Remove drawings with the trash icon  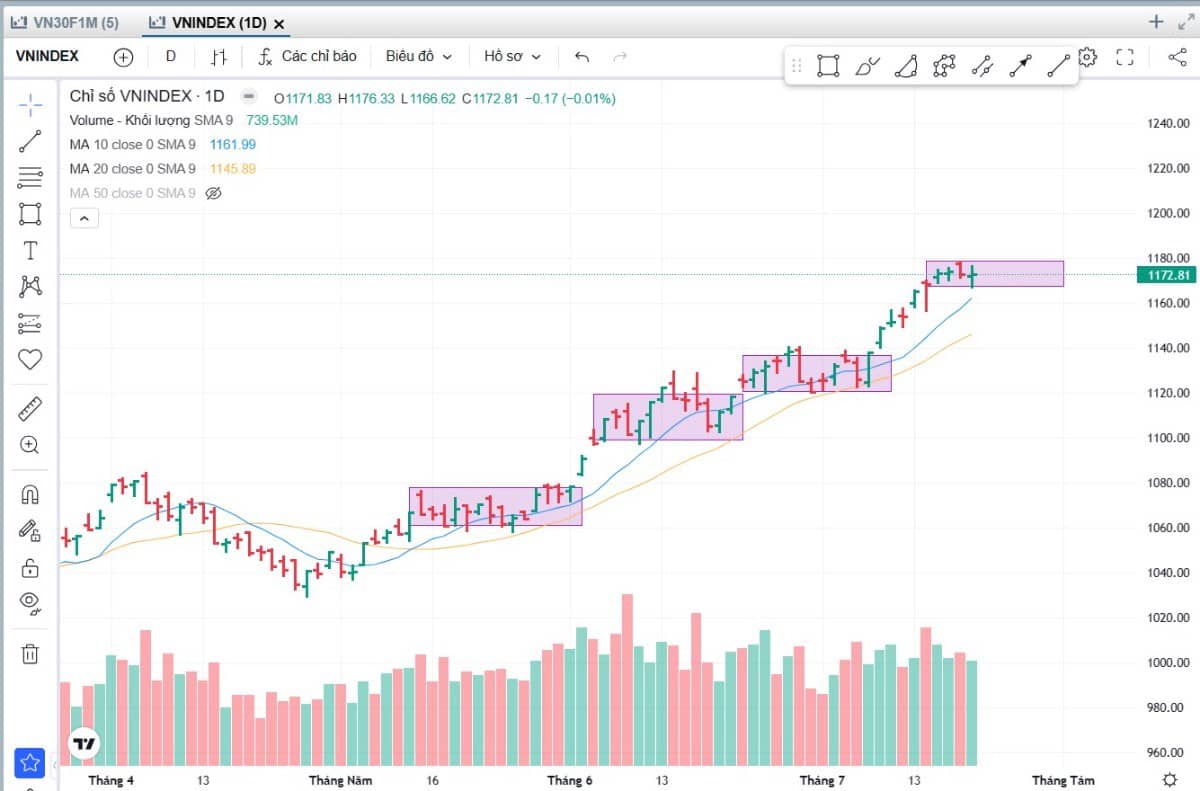(30, 654)
